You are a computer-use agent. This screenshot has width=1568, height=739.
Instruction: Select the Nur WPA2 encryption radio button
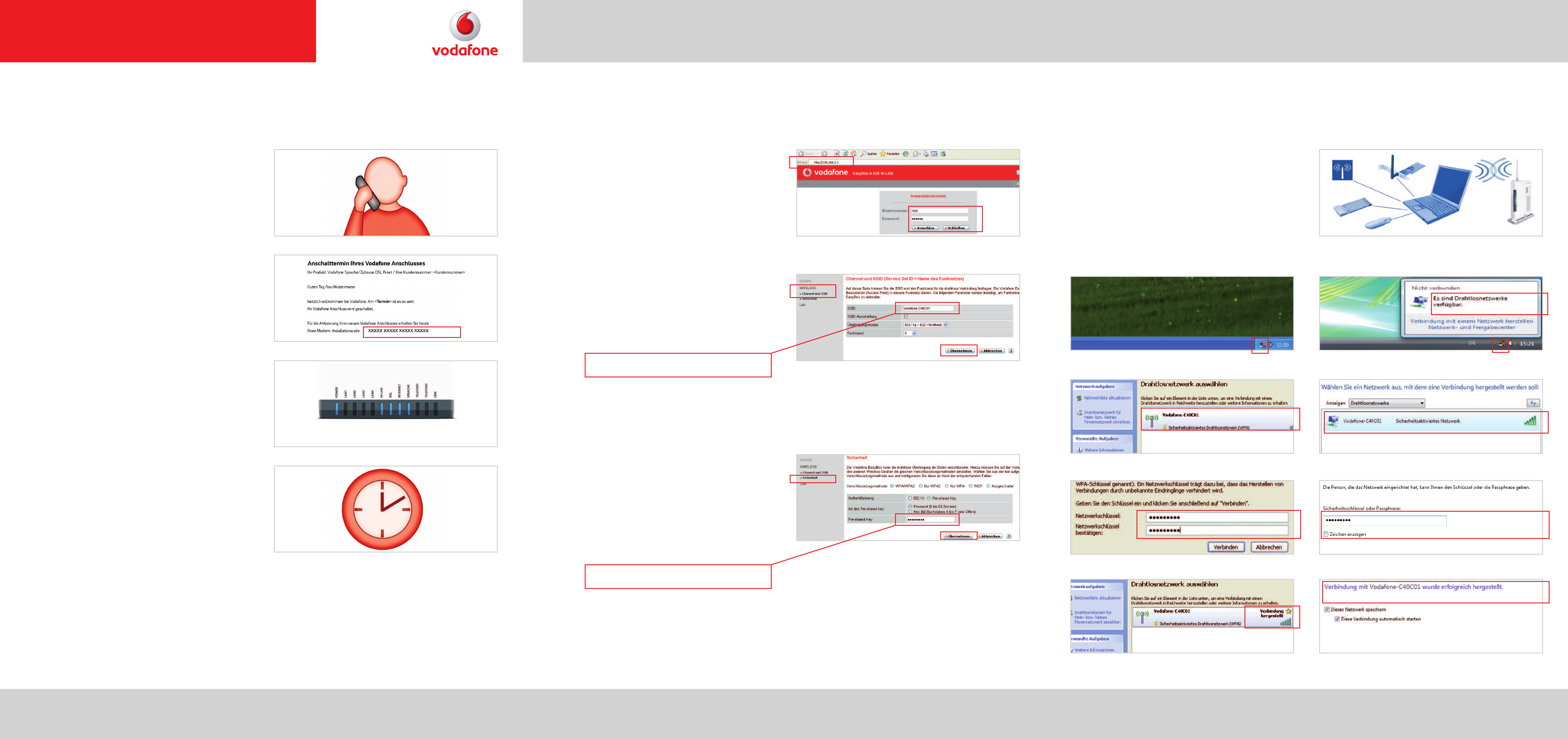[921, 486]
